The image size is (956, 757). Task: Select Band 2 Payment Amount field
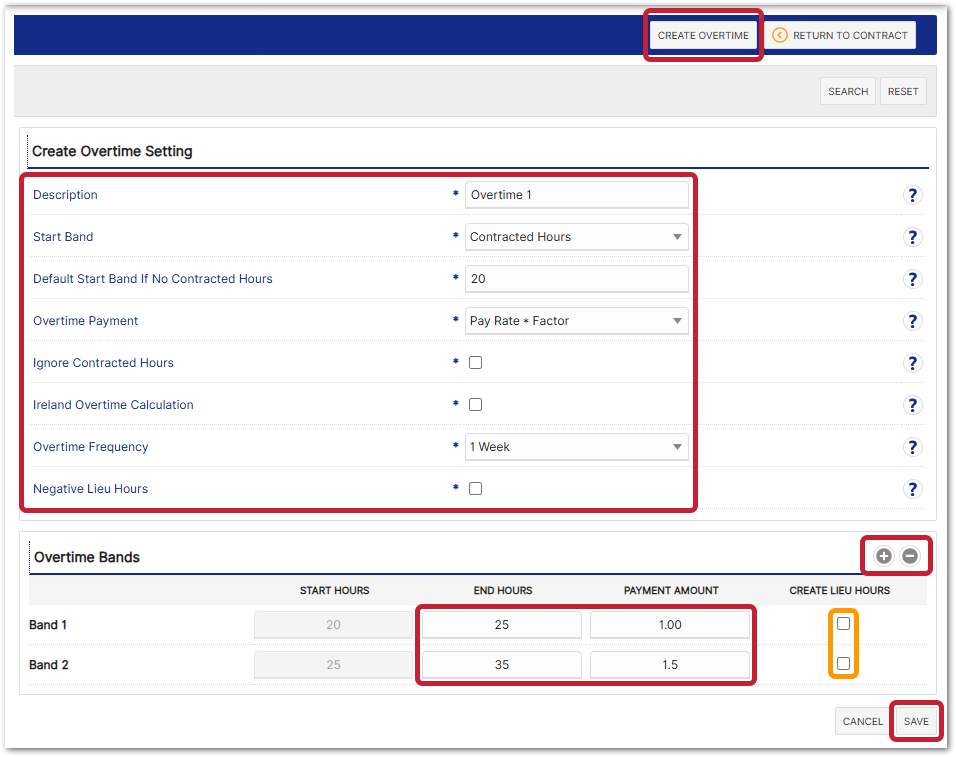tap(670, 665)
